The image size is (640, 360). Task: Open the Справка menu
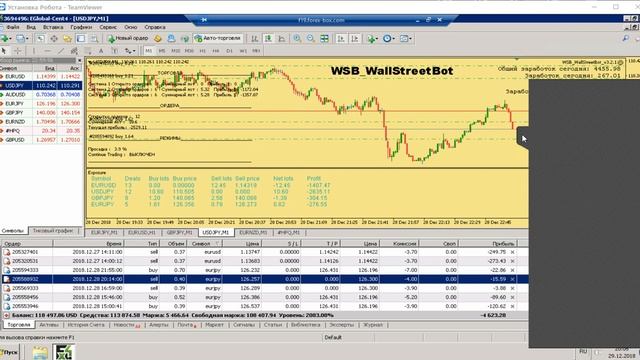(155, 27)
